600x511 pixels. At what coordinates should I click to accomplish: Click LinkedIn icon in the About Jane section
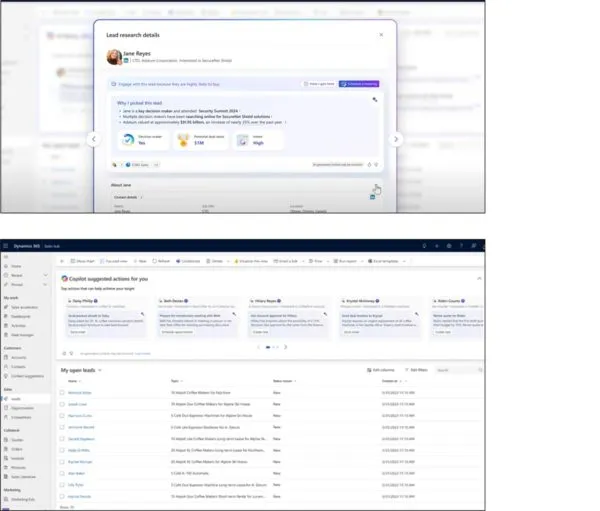pos(372,197)
